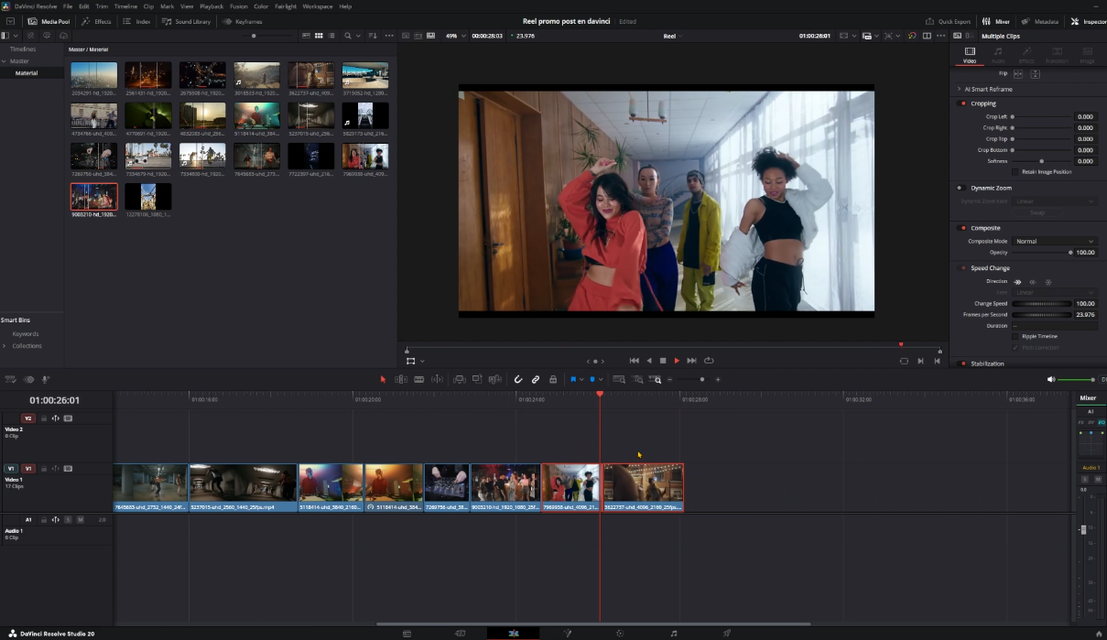Enable the Retain Image Position checkbox
The width and height of the screenshot is (1107, 640).
click(1015, 172)
